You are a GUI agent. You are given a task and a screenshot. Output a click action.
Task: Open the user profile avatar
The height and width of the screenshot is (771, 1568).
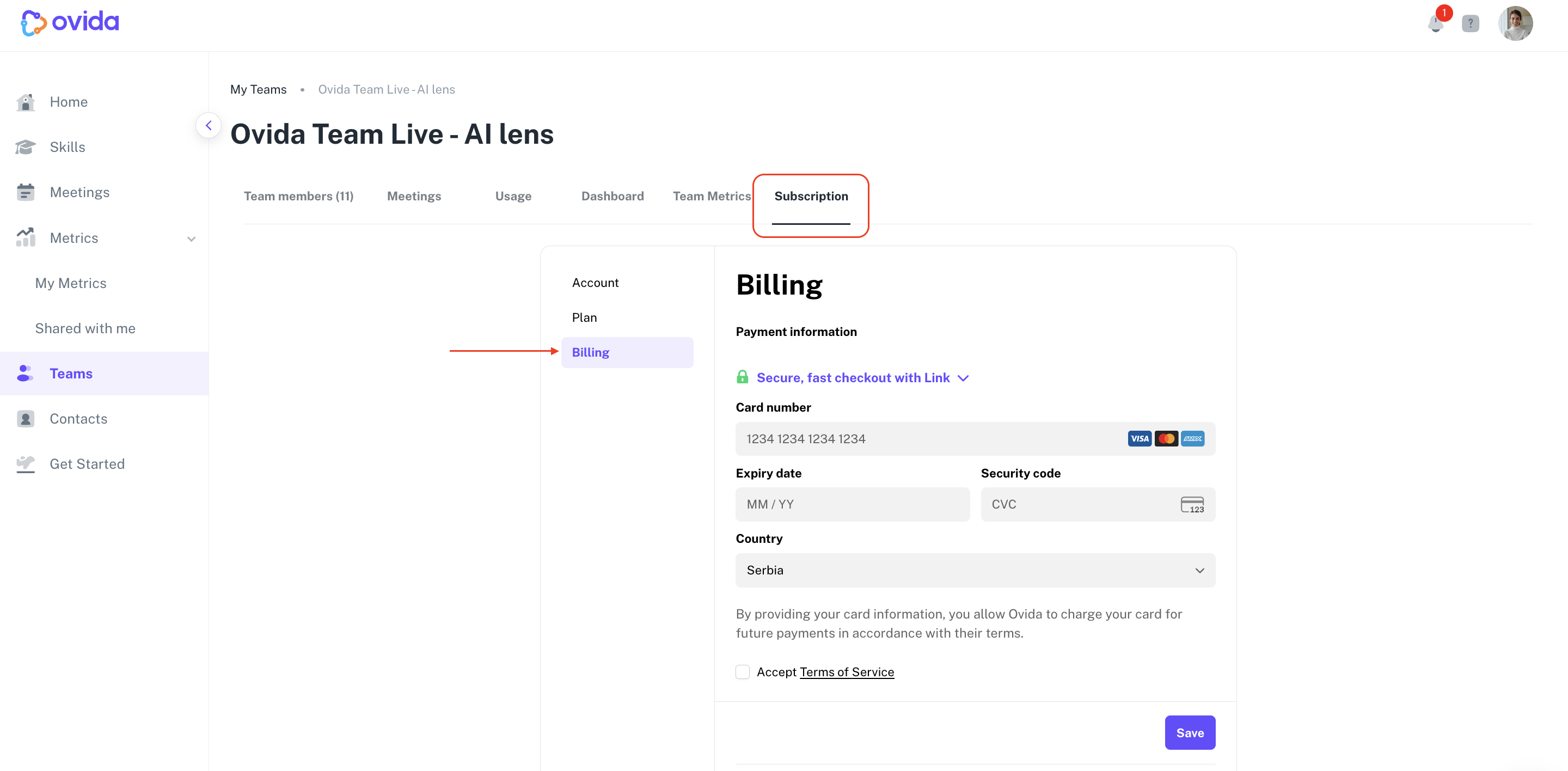point(1515,24)
